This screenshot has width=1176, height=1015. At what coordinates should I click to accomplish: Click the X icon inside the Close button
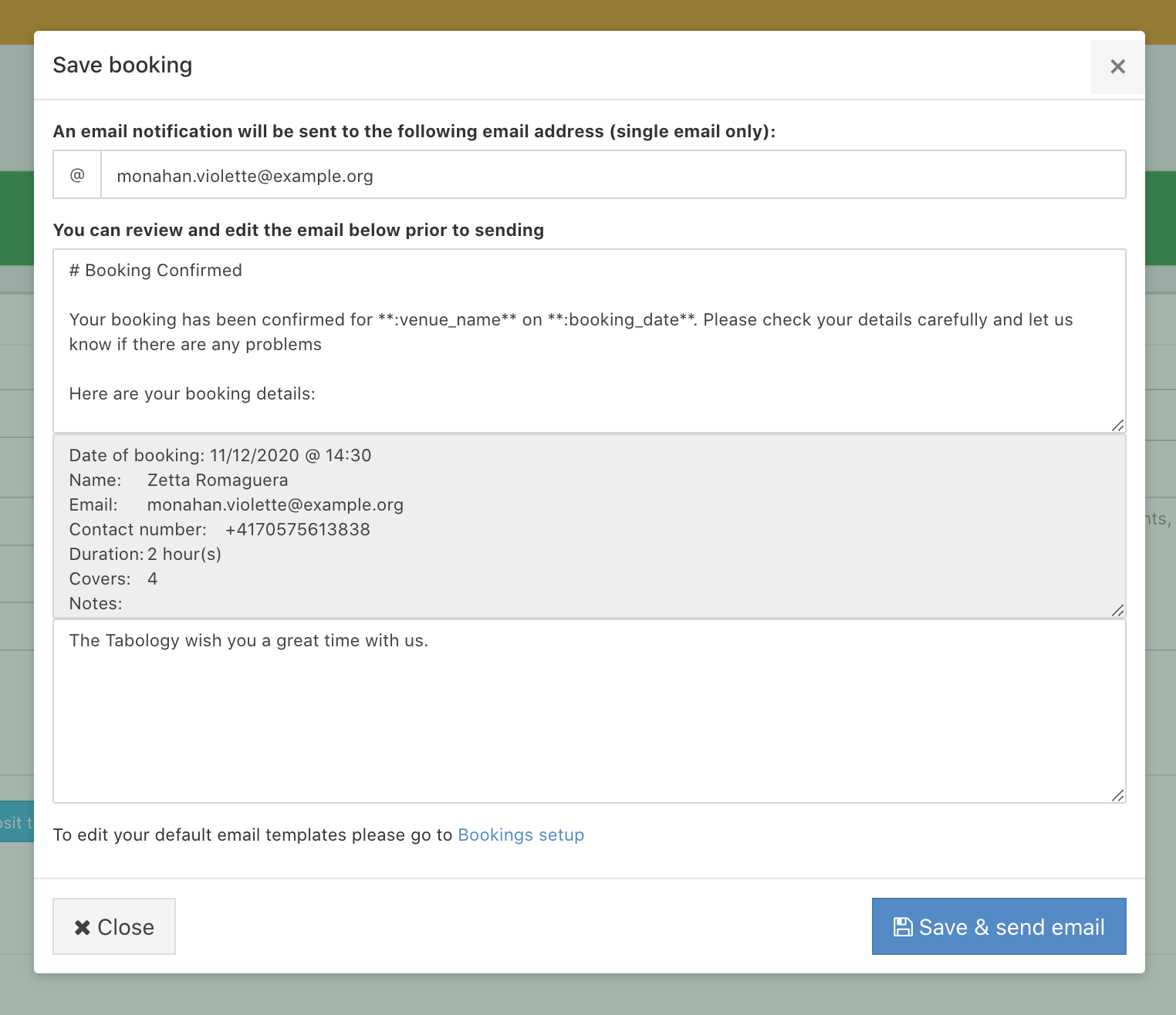tap(82, 927)
